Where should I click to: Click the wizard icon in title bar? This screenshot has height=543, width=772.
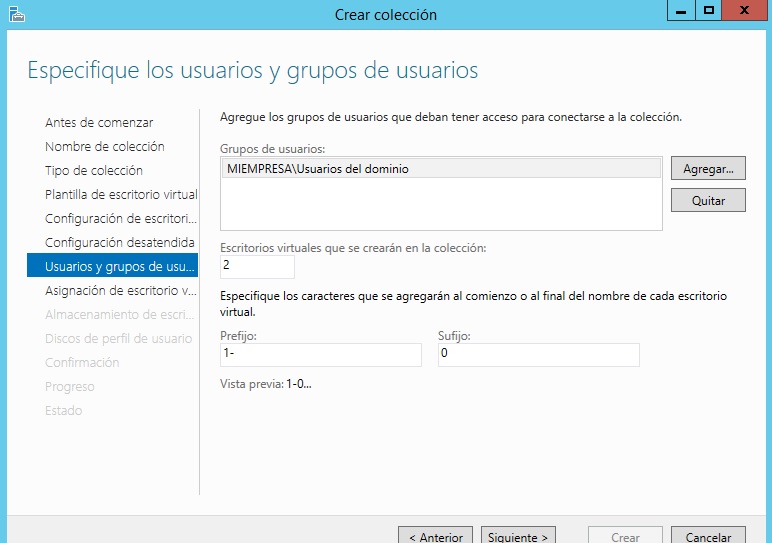click(x=17, y=14)
